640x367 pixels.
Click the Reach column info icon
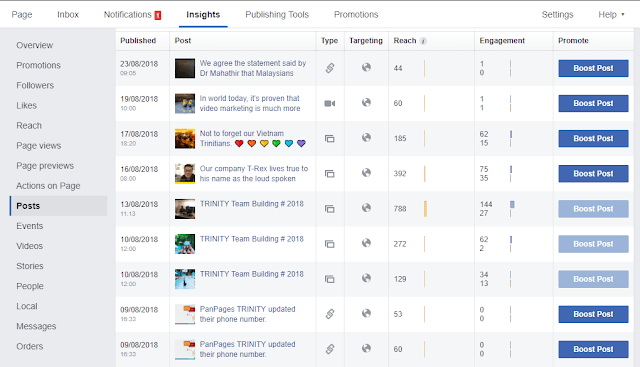pos(423,41)
